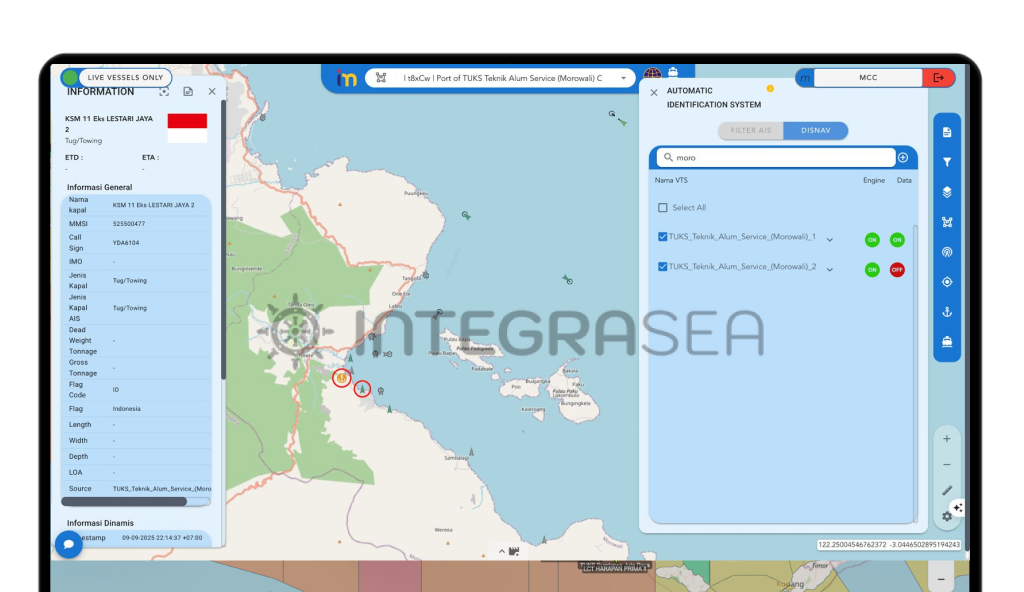
Task: Switch to the FILTER AIS tab
Action: click(x=751, y=131)
